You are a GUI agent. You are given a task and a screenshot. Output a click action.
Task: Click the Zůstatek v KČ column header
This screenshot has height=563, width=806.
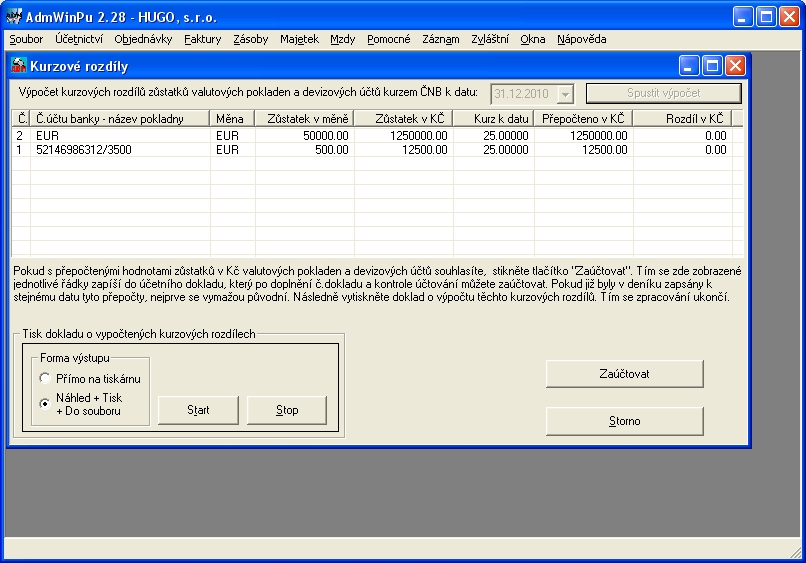(x=404, y=119)
